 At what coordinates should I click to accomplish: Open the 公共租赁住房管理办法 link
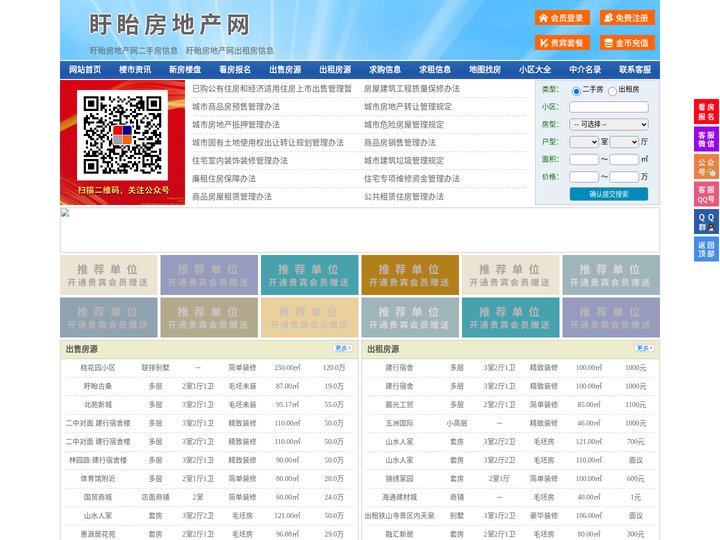point(404,197)
